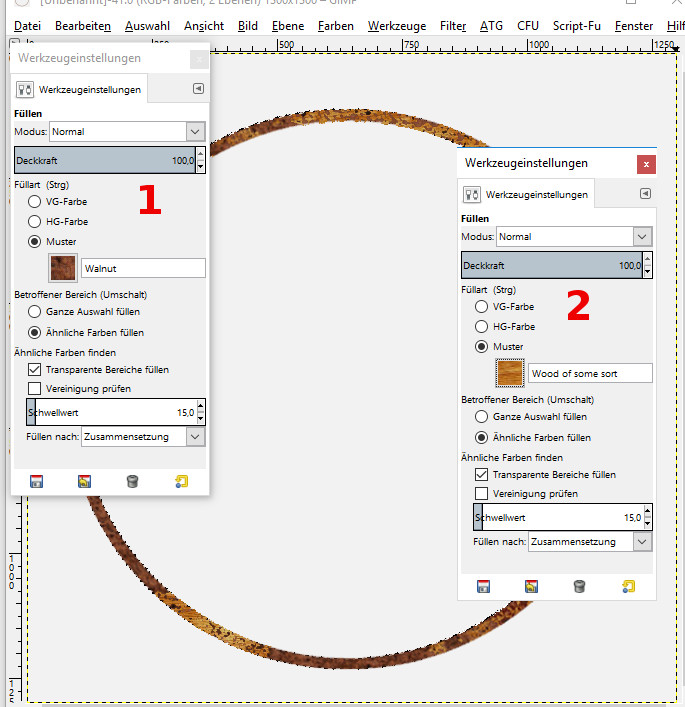The image size is (685, 707).
Task: Open the Fenster menu
Action: pyautogui.click(x=634, y=26)
